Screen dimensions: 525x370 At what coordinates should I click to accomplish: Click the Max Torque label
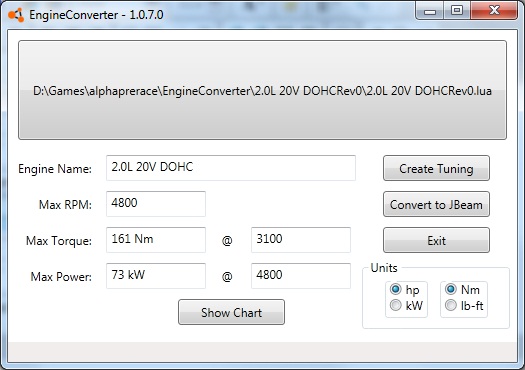pos(59,241)
